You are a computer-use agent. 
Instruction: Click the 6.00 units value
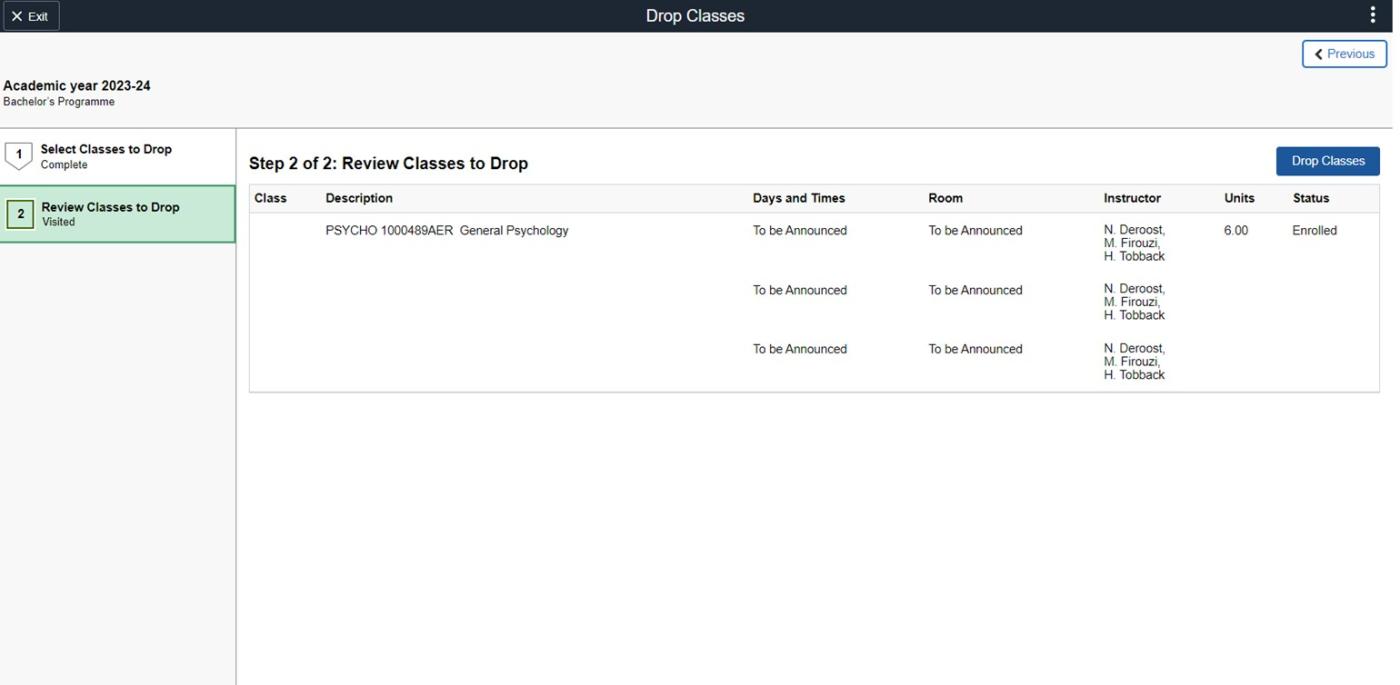(1235, 231)
